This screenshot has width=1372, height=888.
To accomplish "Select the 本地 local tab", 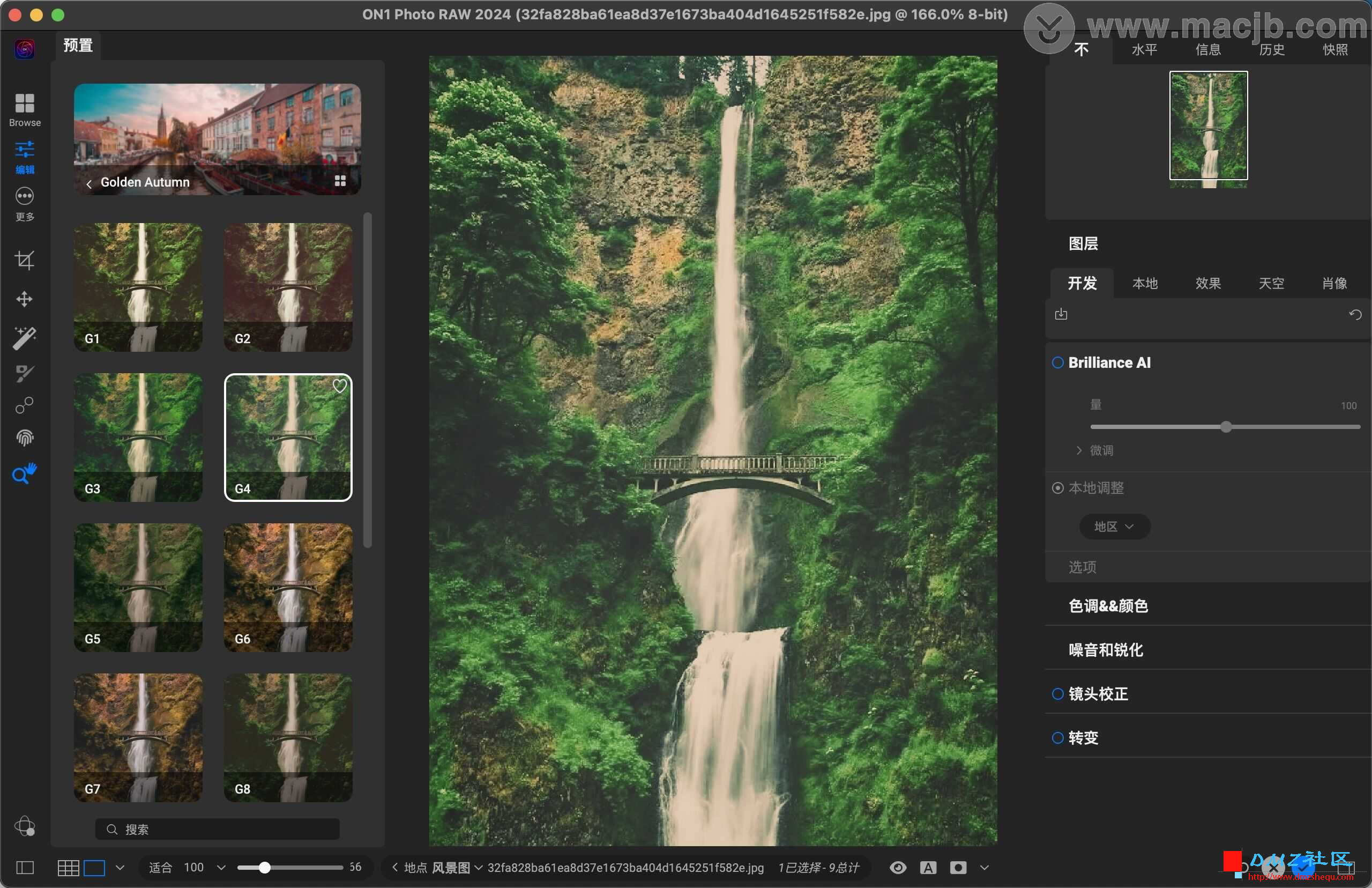I will (x=1144, y=283).
